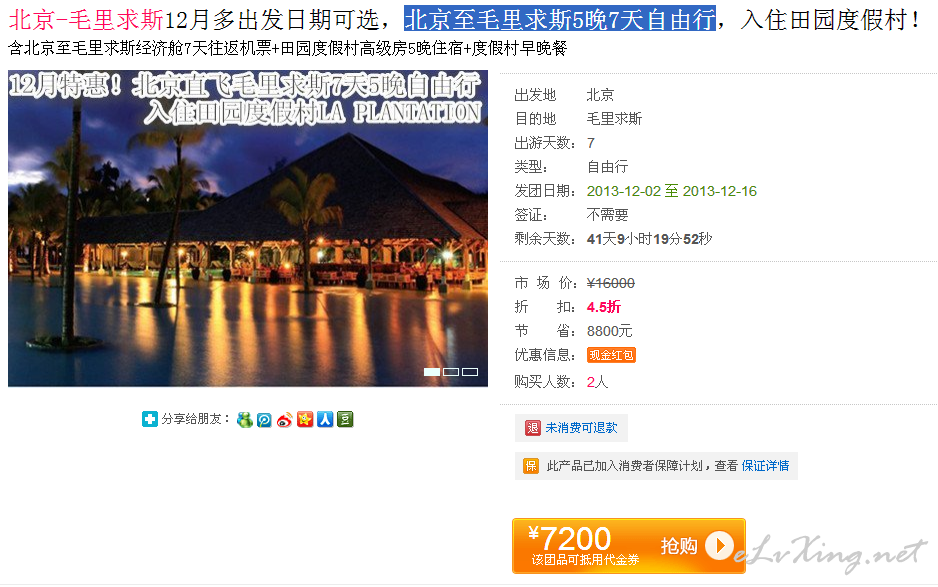Click the red 退 refund badge icon
Viewport: 938px width, 587px height.
[532, 428]
